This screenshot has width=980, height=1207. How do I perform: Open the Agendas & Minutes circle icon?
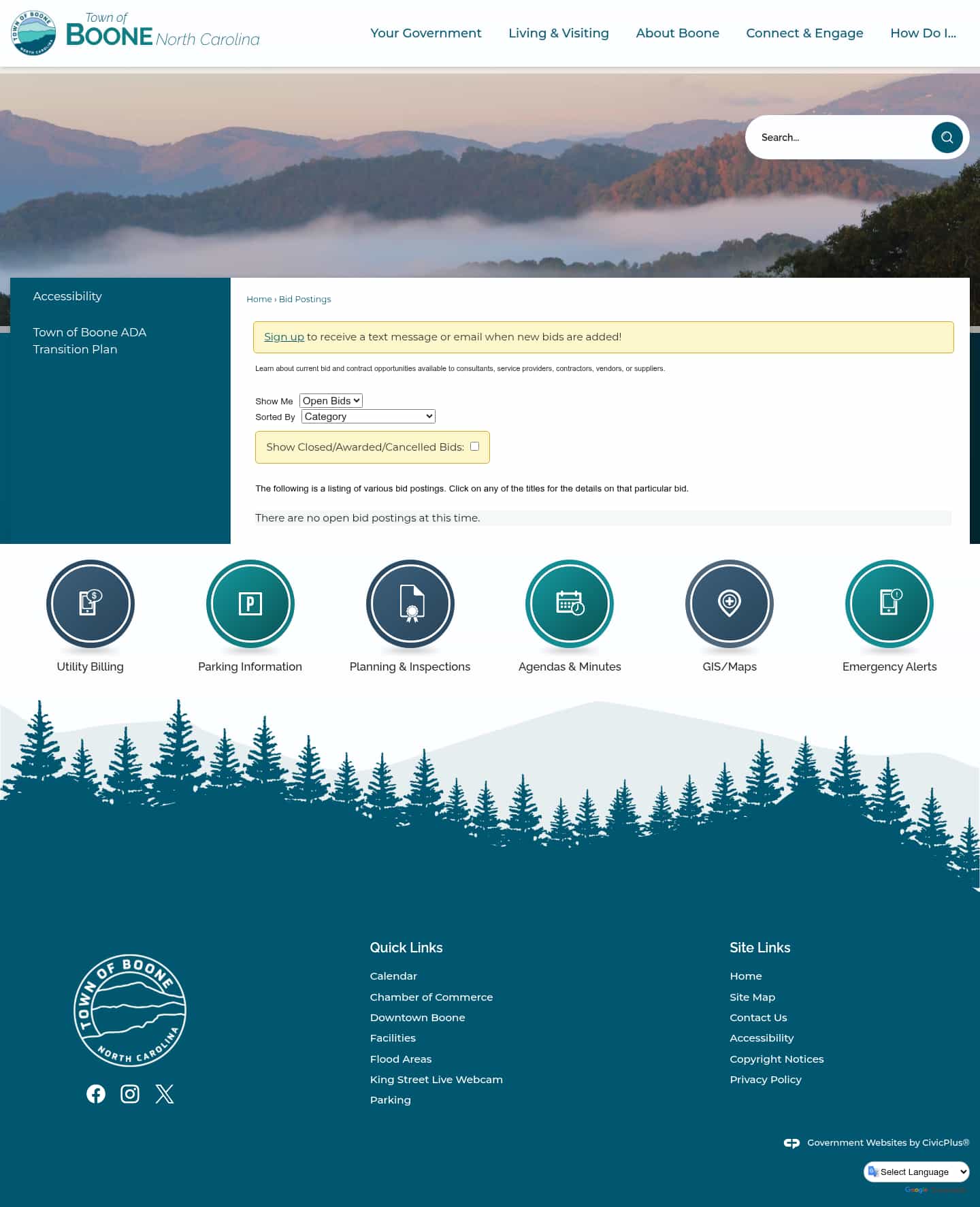pos(570,603)
